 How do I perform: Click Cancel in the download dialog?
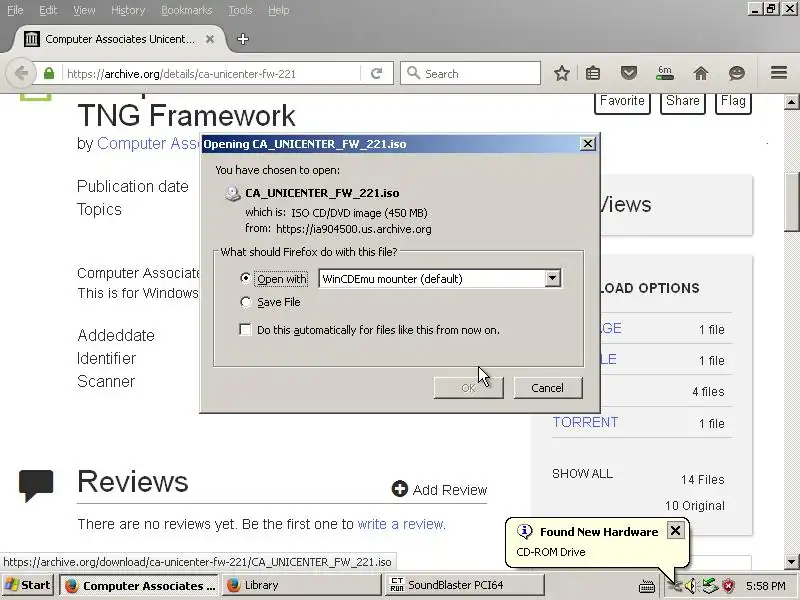click(x=547, y=388)
